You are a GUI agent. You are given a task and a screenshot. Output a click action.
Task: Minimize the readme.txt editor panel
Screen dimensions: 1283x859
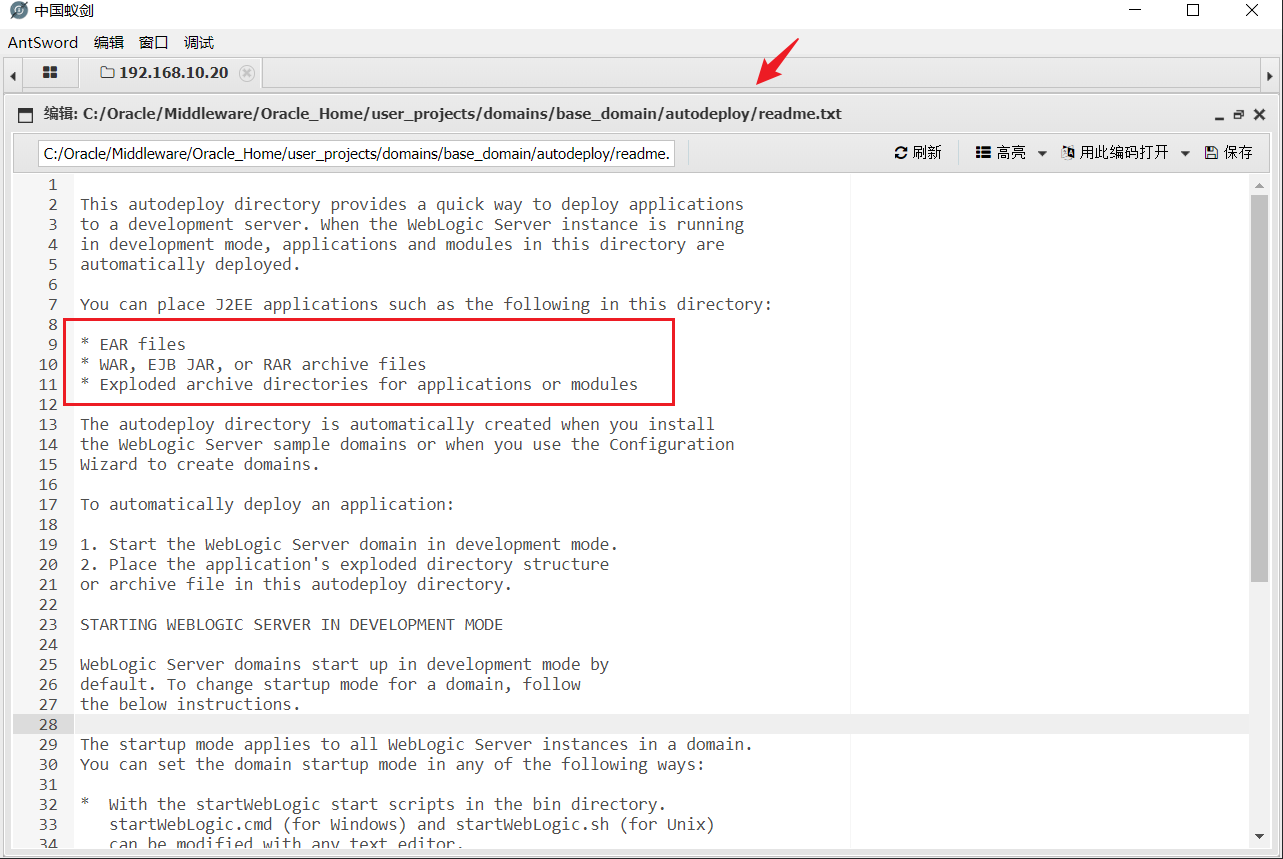pos(1219,115)
